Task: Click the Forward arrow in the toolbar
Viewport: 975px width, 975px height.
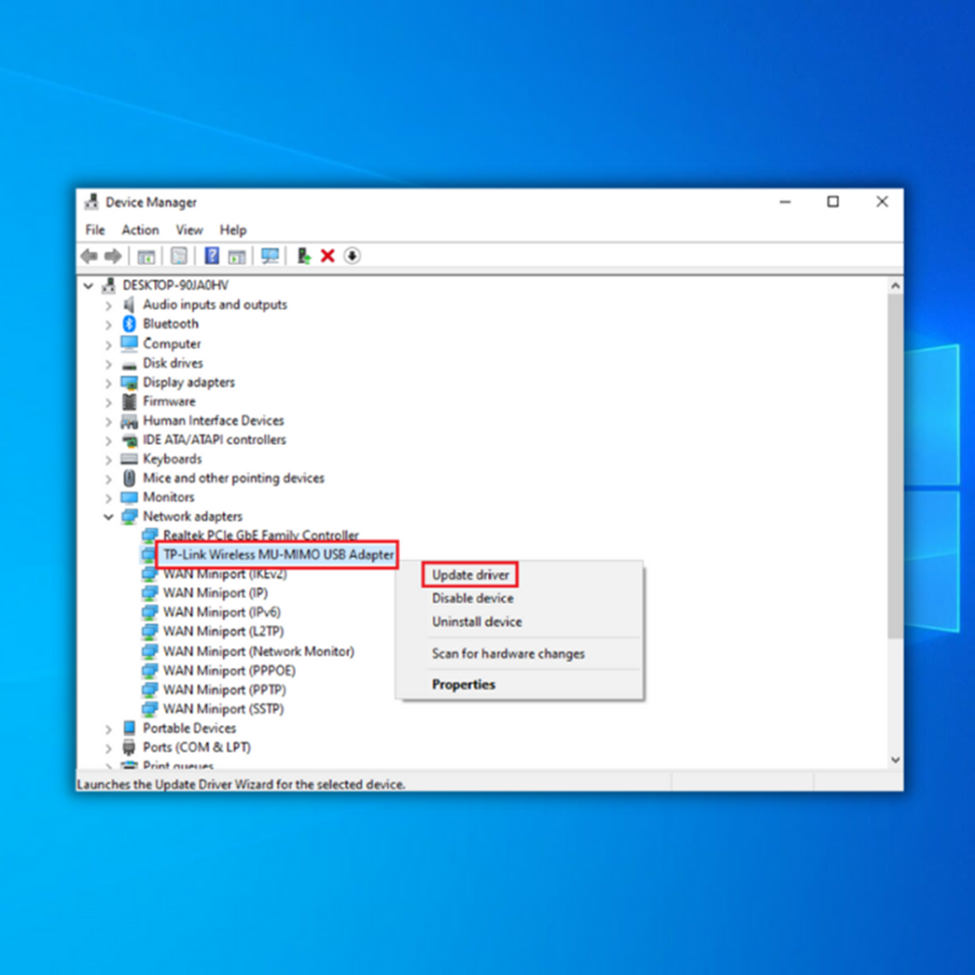Action: (113, 256)
